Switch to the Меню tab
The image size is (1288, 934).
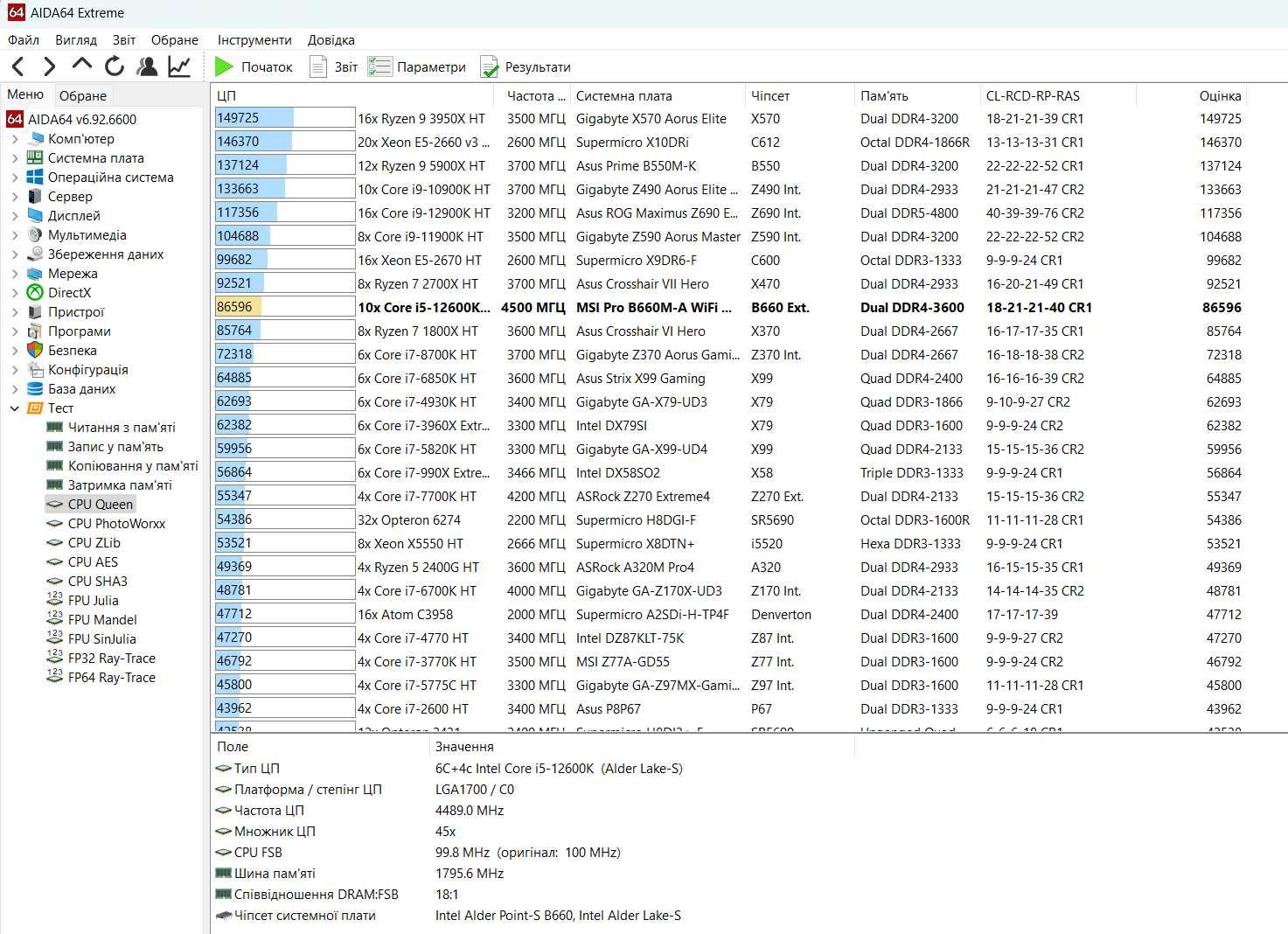point(25,94)
